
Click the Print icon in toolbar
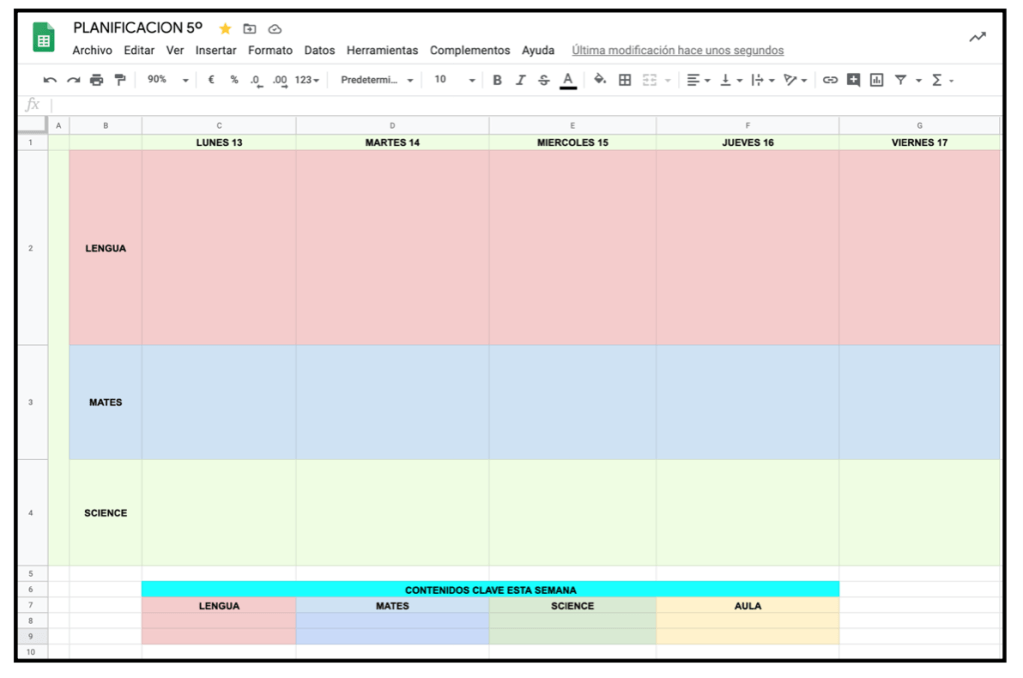[96, 80]
